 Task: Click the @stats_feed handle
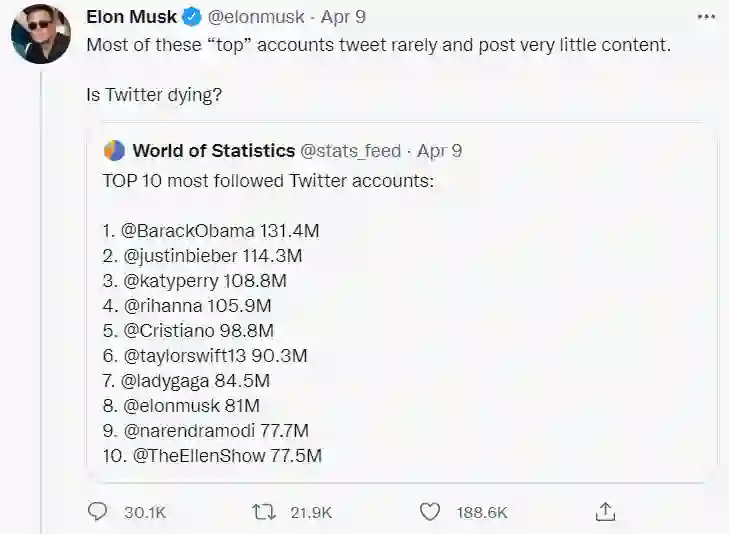[x=350, y=151]
